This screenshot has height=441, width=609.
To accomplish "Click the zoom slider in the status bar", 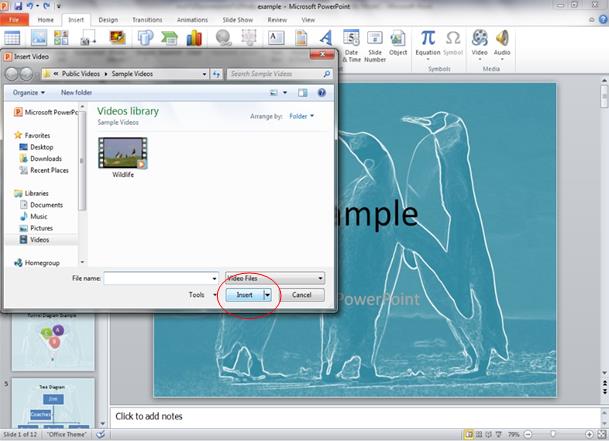I will [x=566, y=434].
